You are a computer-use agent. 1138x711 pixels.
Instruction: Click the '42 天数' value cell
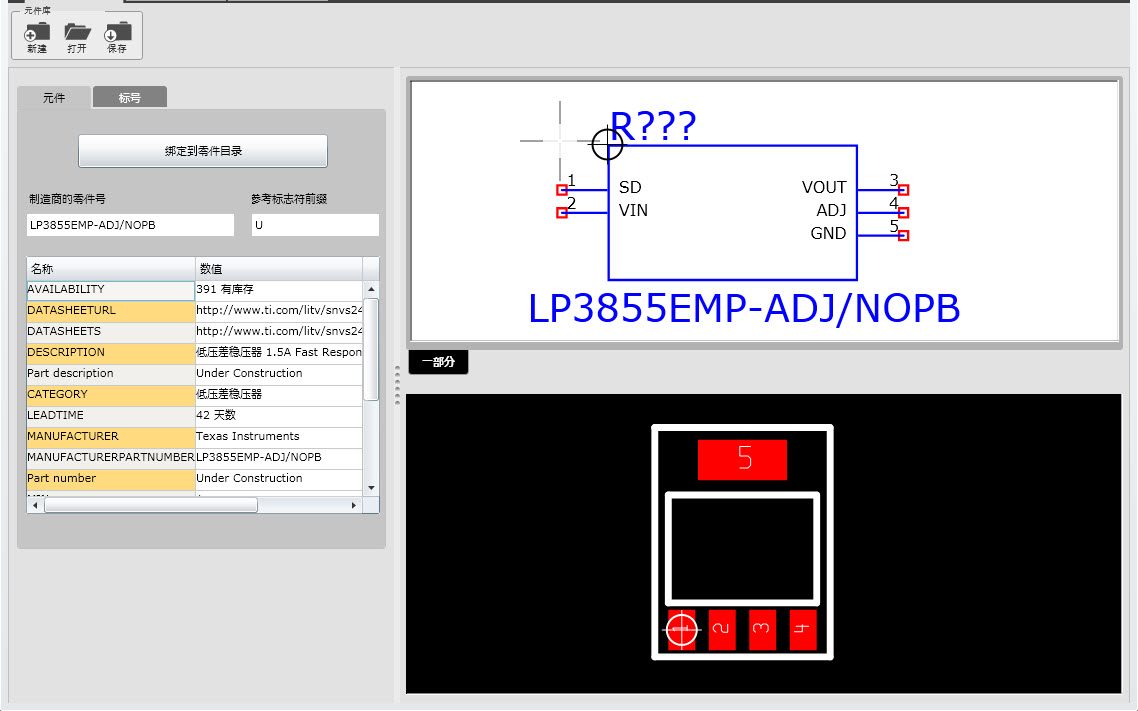click(x=279, y=416)
